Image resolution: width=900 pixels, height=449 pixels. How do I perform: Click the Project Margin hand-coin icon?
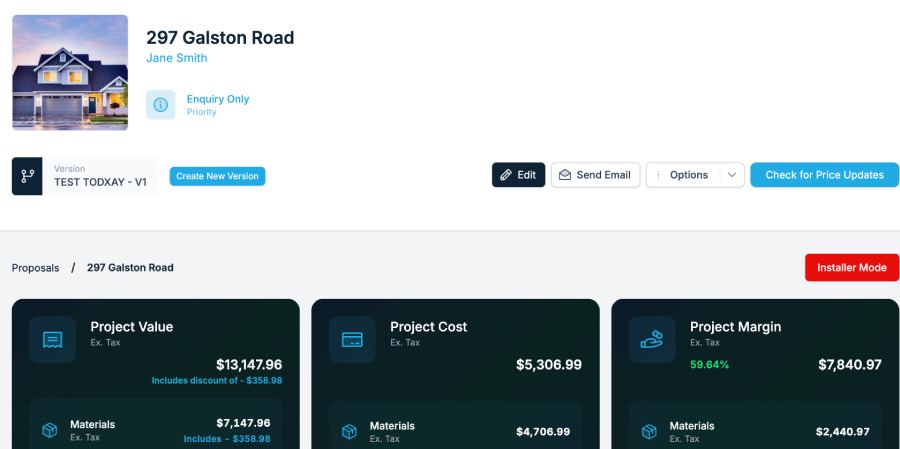click(x=652, y=340)
